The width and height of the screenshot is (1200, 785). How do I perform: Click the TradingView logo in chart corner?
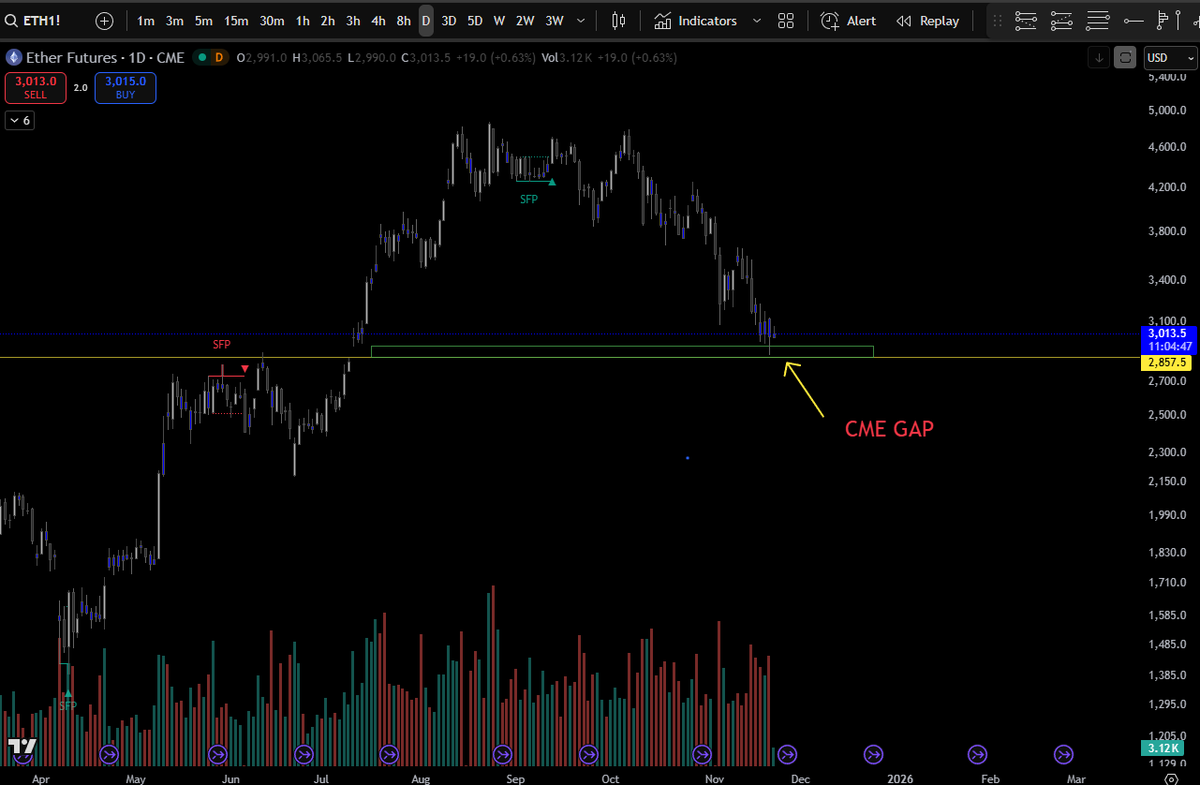(x=23, y=746)
